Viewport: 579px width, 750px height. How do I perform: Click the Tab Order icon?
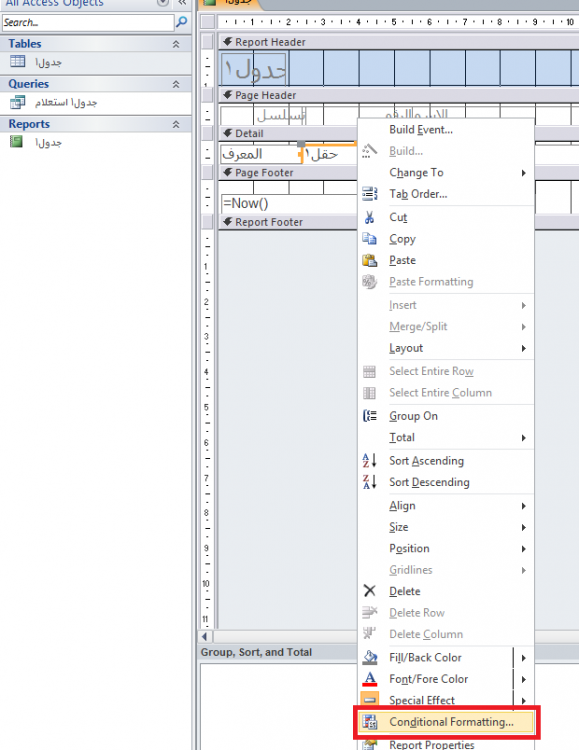pos(369,194)
